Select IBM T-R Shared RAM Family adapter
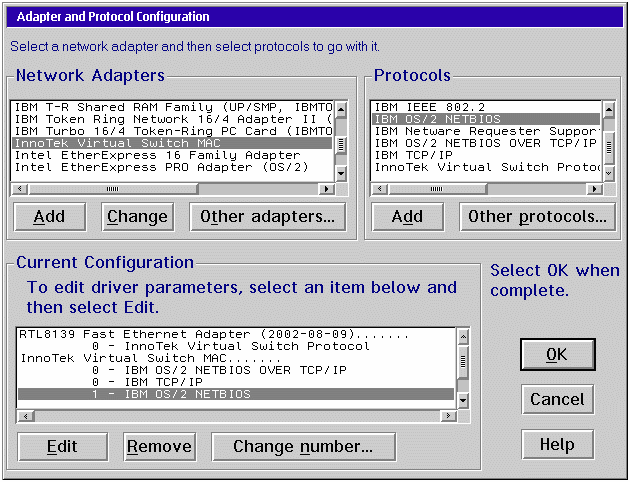The image size is (630, 482). [x=172, y=107]
